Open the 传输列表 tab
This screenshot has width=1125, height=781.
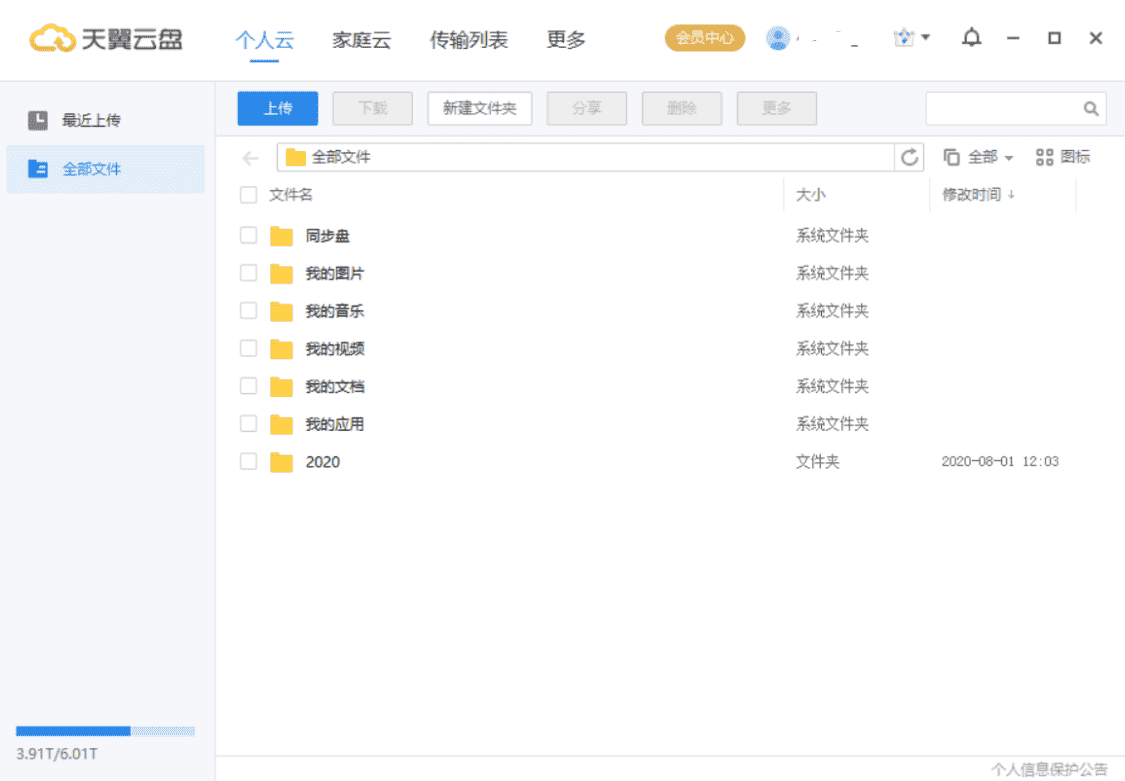(470, 40)
